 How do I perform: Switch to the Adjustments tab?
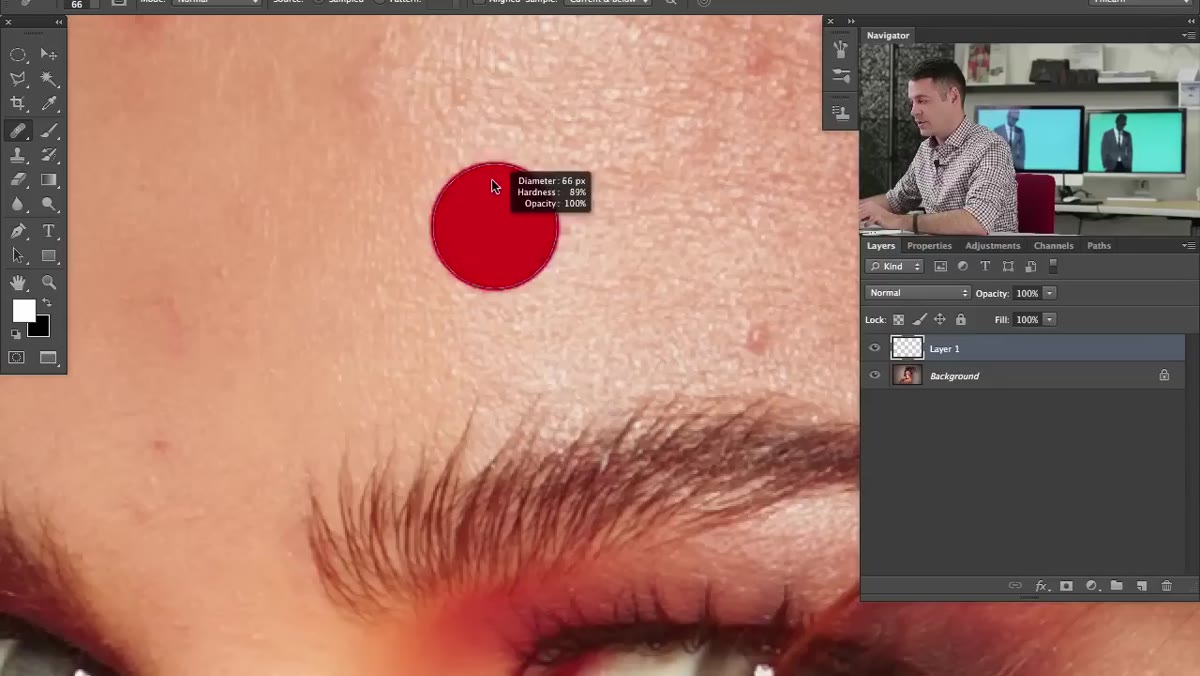point(993,245)
